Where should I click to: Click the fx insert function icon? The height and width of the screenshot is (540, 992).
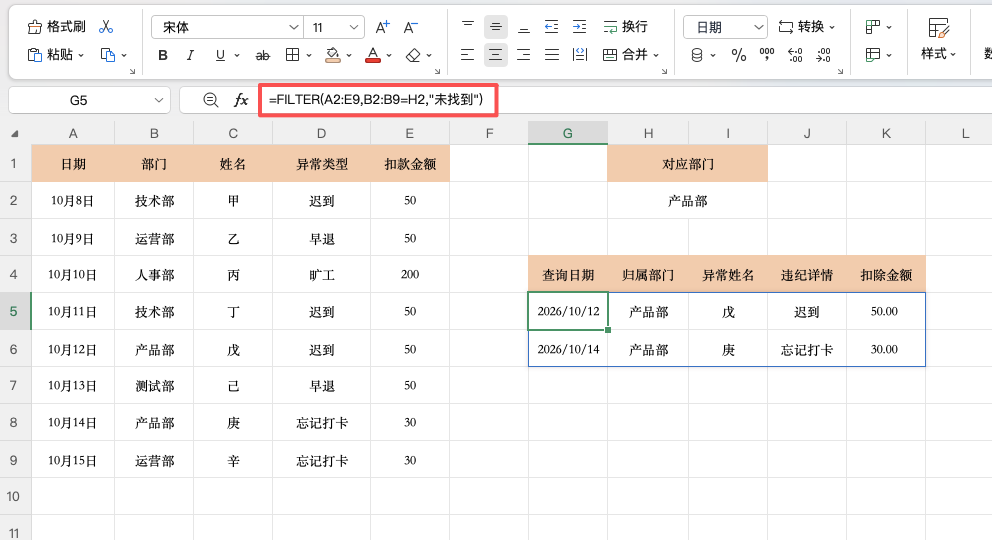[240, 100]
